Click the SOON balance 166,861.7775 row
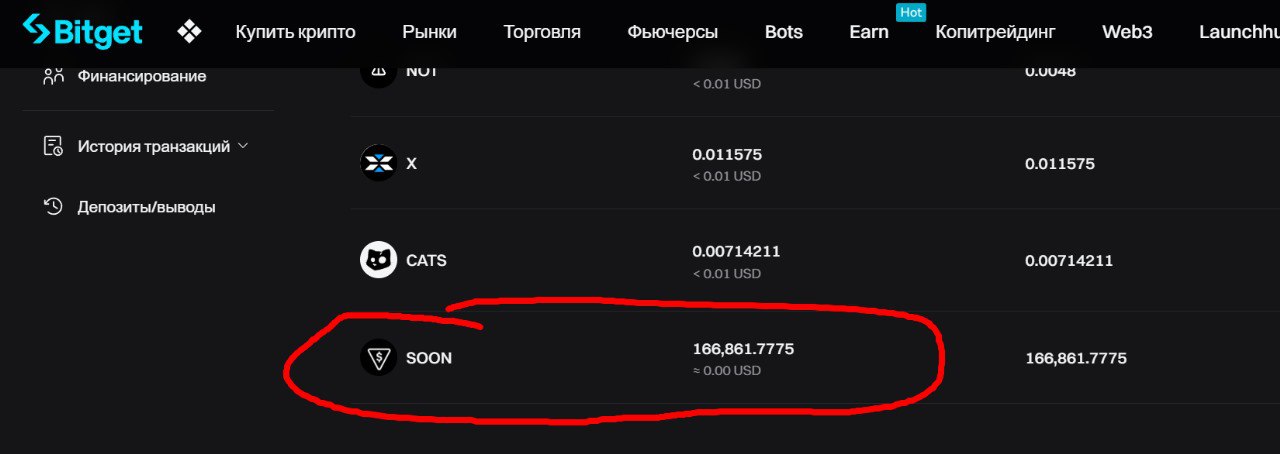Screen dimensions: 1280x454 pos(815,358)
